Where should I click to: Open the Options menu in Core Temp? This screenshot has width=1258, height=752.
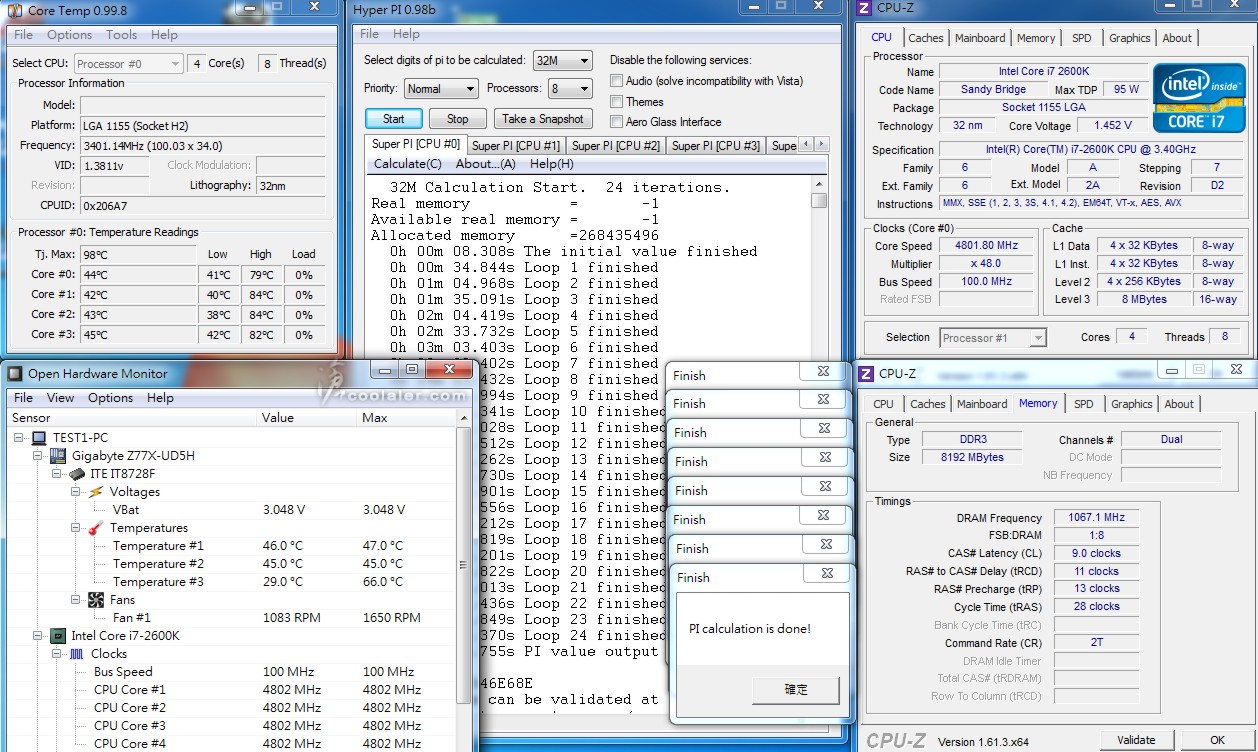tap(70, 35)
